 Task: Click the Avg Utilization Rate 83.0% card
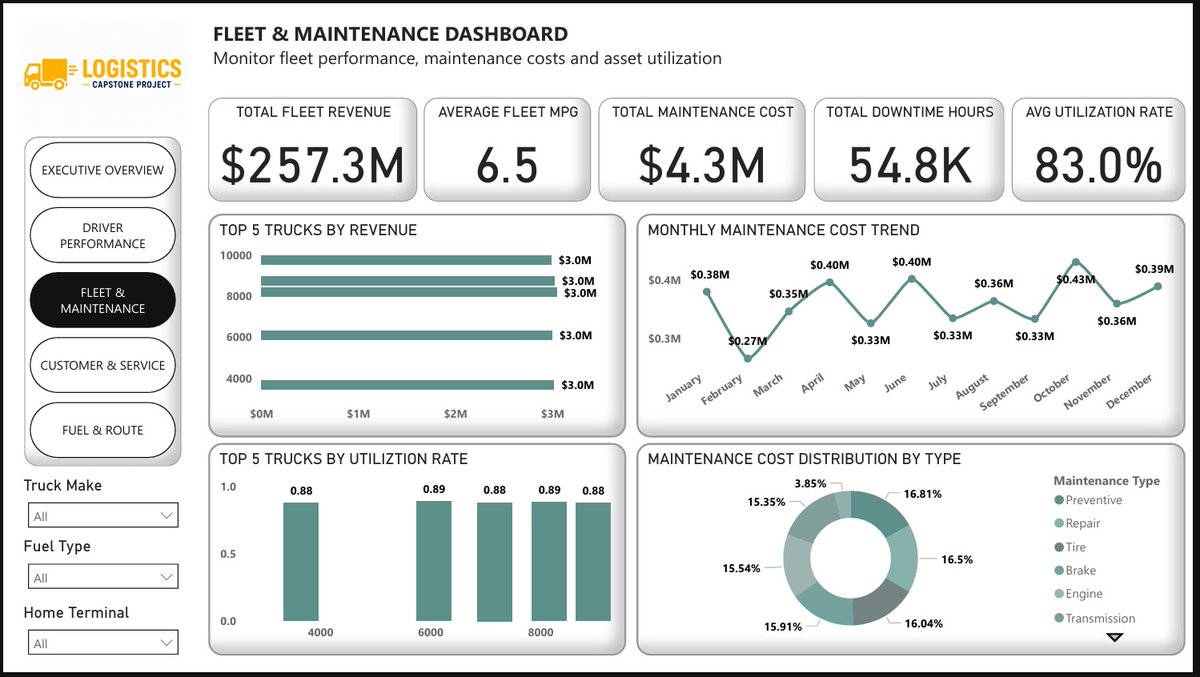[1098, 149]
